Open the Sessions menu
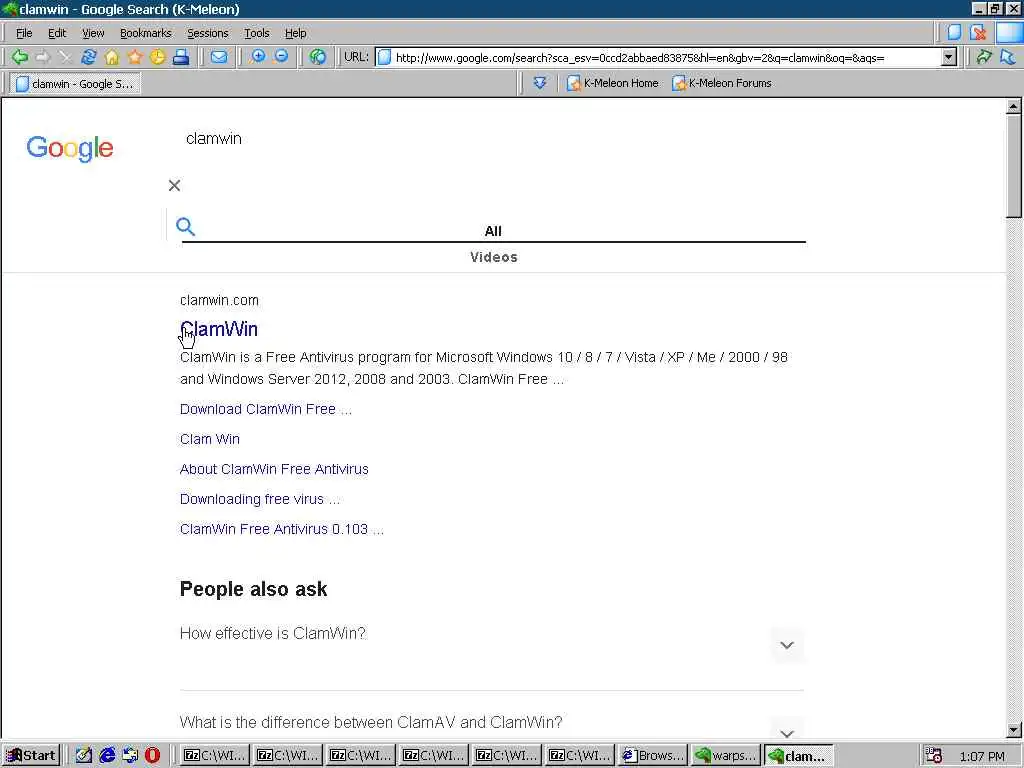Viewport: 1024px width, 768px height. pyautogui.click(x=208, y=33)
